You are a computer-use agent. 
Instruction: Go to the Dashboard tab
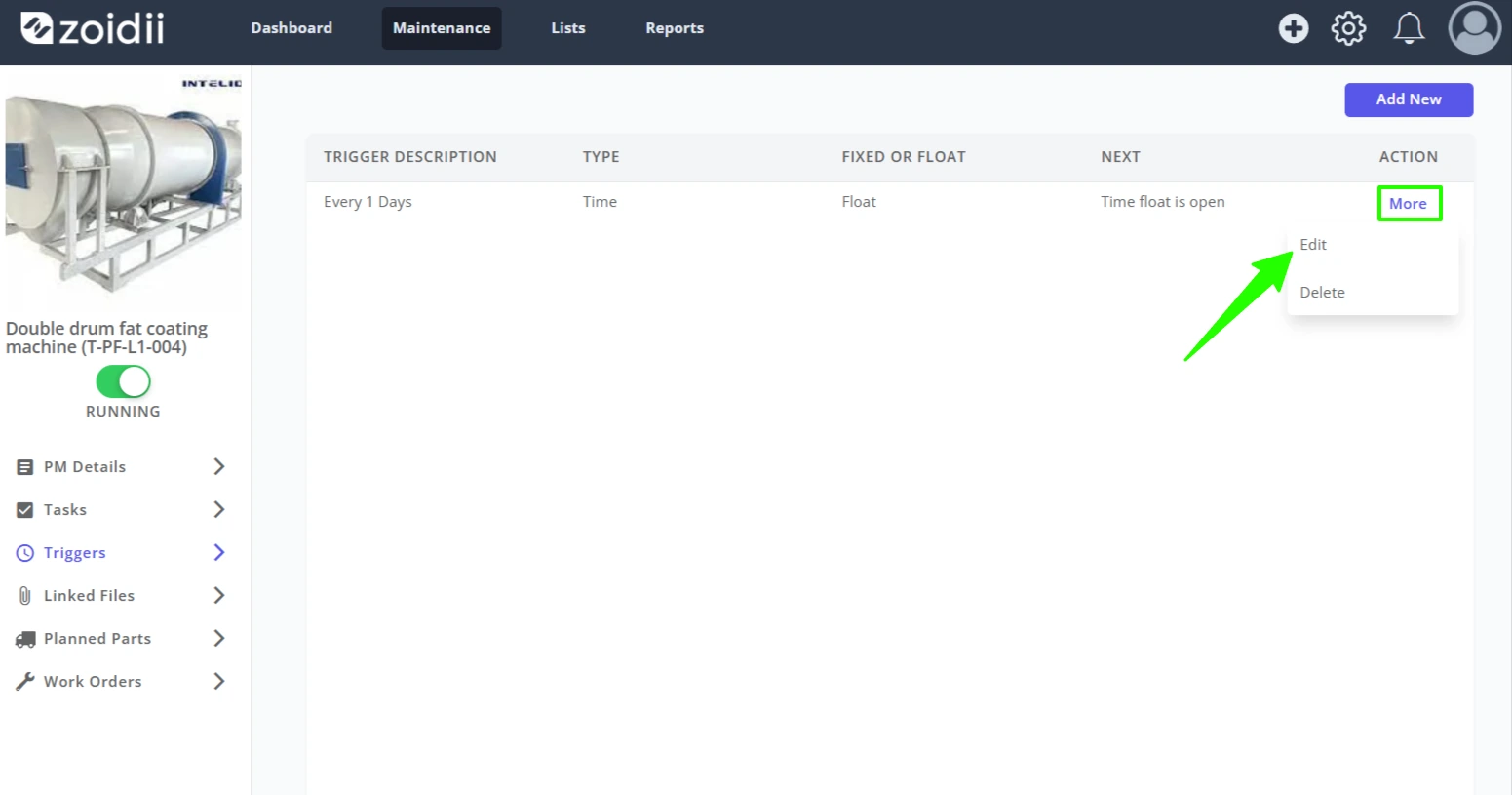pyautogui.click(x=291, y=28)
